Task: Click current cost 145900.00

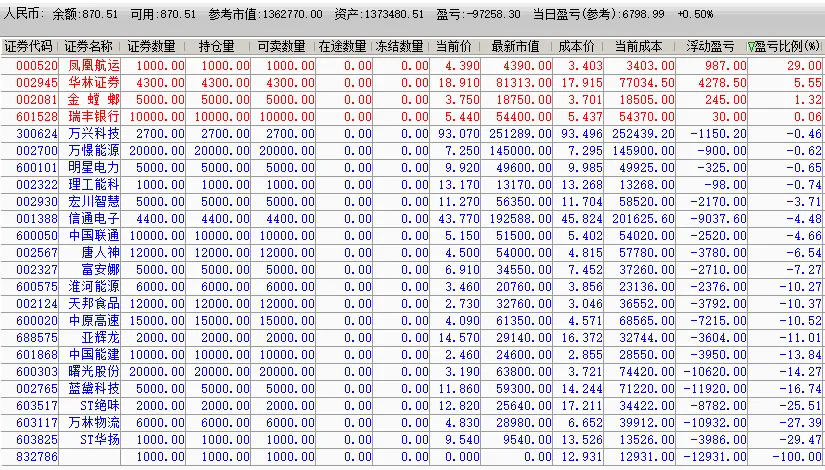Action: click(643, 151)
